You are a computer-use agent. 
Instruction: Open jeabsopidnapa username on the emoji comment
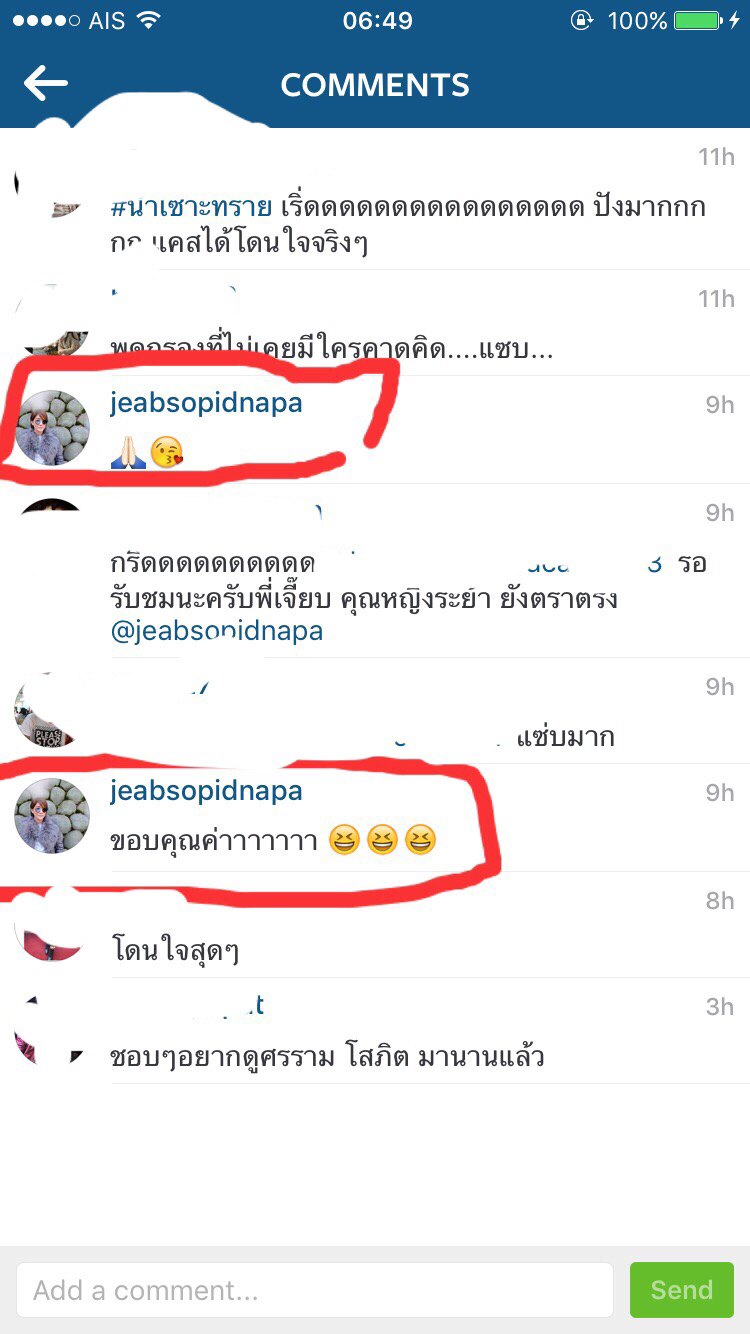(x=206, y=404)
